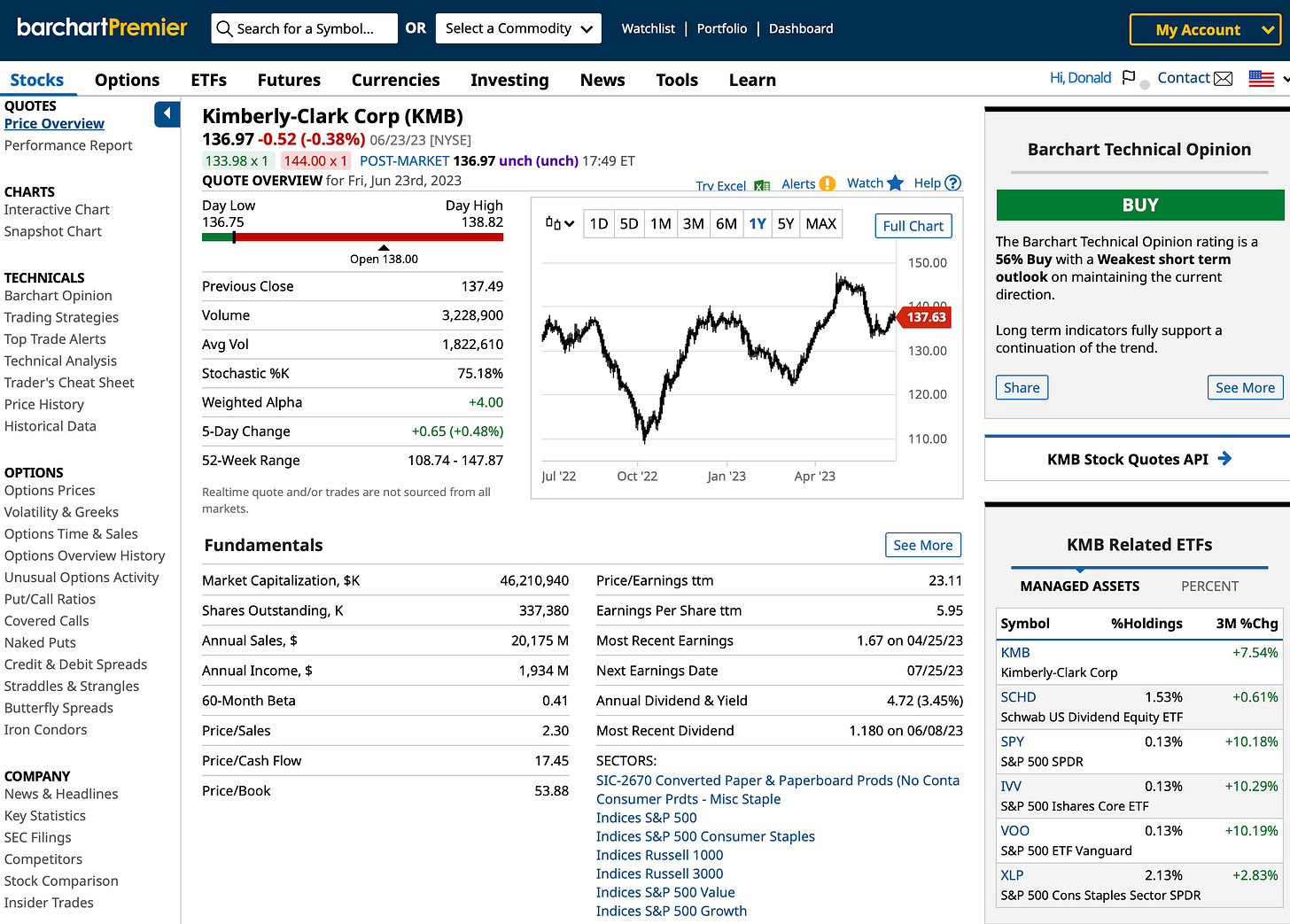
Task: Open the Tools main menu
Action: point(677,80)
